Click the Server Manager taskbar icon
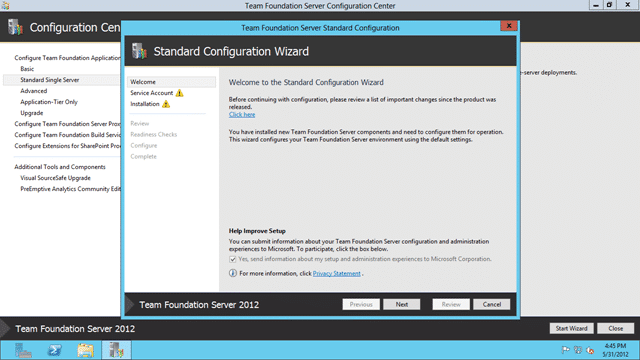 point(23,350)
